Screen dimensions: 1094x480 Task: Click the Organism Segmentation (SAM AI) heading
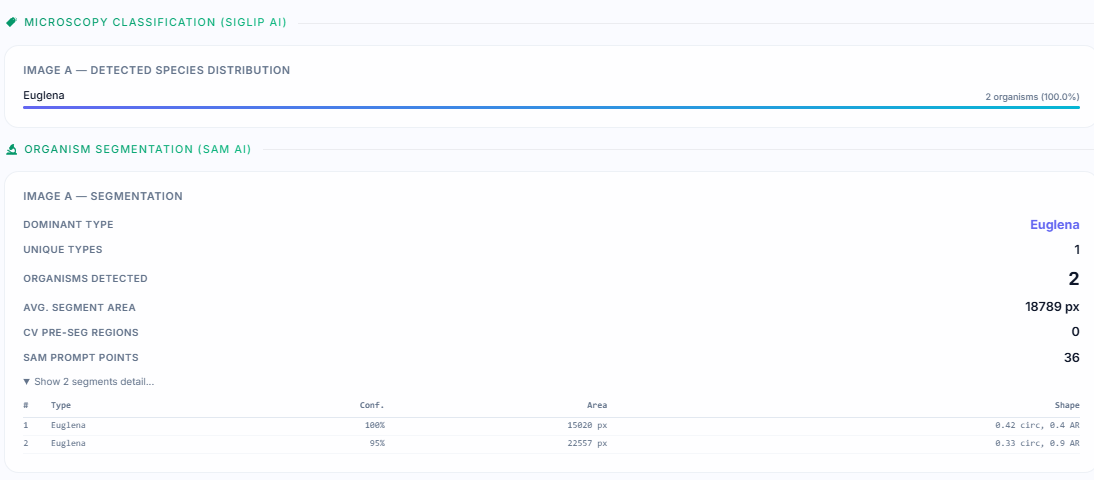(x=137, y=149)
